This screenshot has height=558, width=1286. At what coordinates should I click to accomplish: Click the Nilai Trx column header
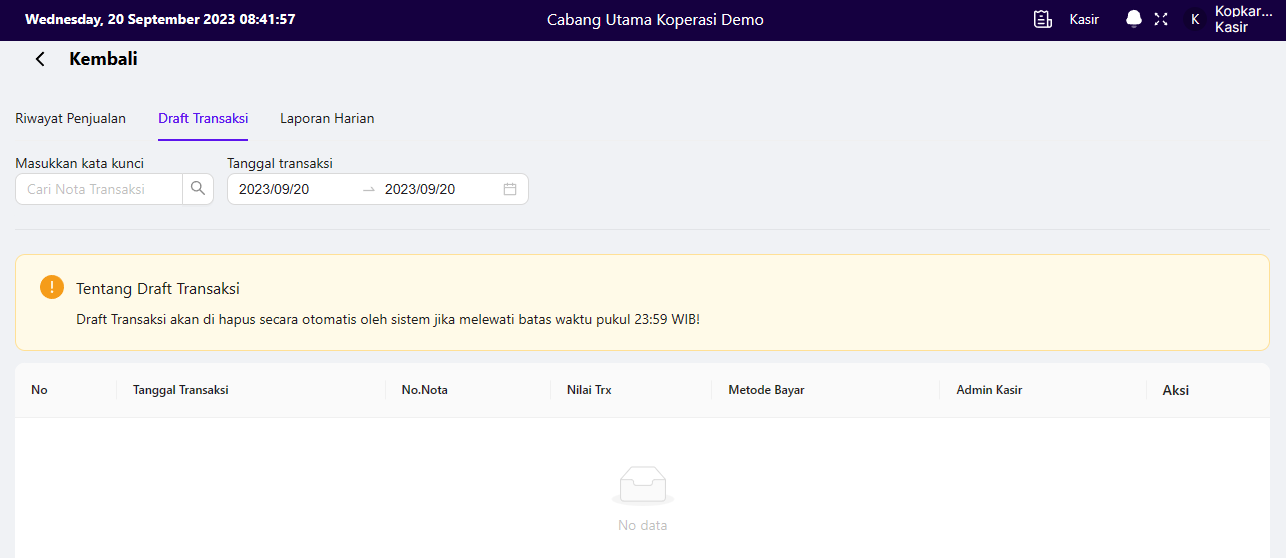pos(589,390)
